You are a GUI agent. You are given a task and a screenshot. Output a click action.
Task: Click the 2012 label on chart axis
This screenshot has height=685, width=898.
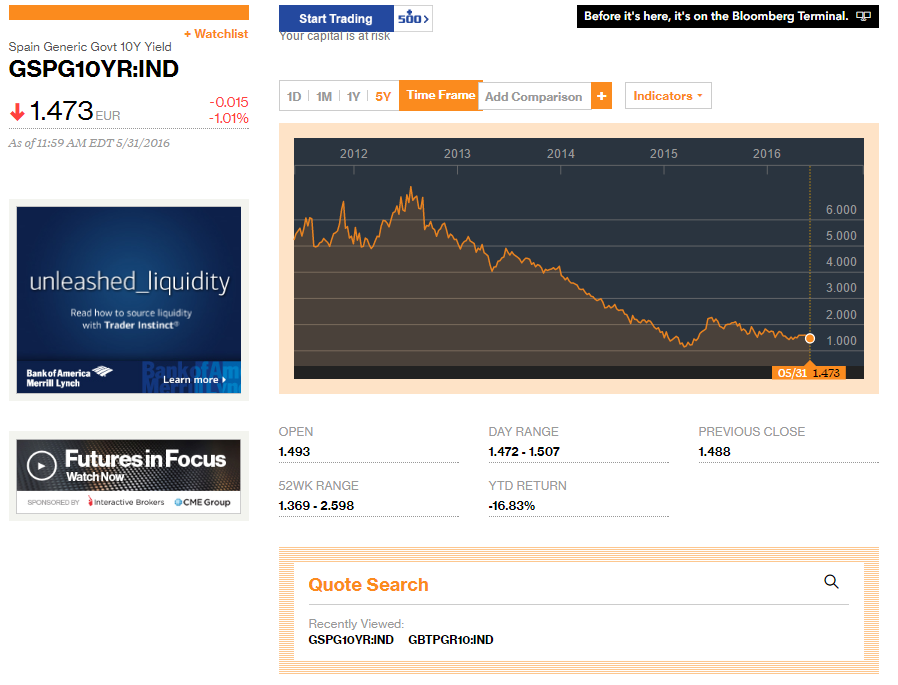click(x=354, y=153)
